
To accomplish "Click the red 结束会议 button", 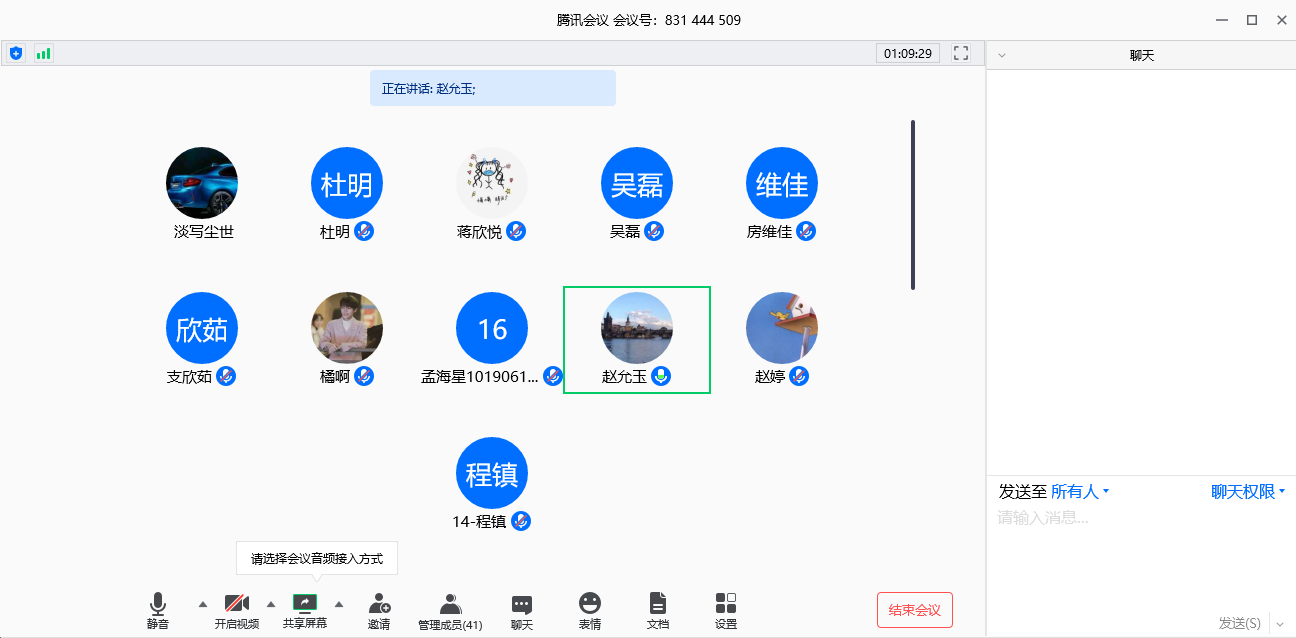I will pyautogui.click(x=914, y=610).
